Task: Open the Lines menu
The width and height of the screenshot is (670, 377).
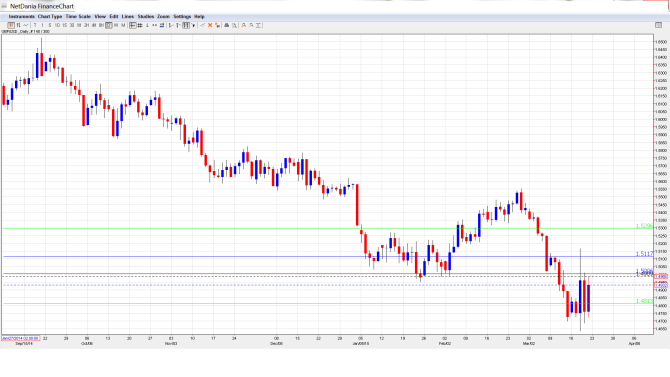Action: [x=128, y=17]
